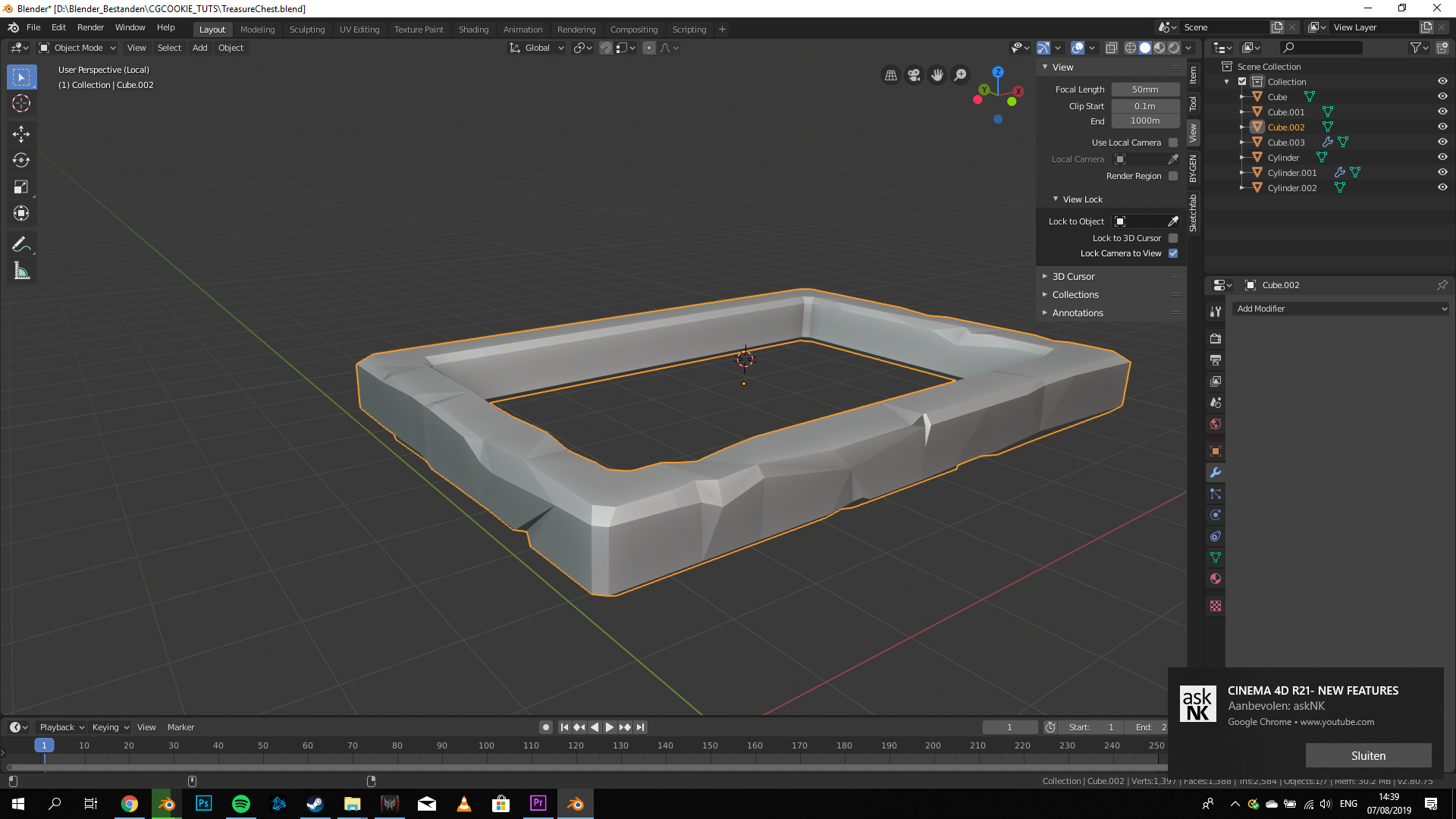Image resolution: width=1456 pixels, height=819 pixels.
Task: Activate the Annotate pencil tool
Action: coord(21,244)
